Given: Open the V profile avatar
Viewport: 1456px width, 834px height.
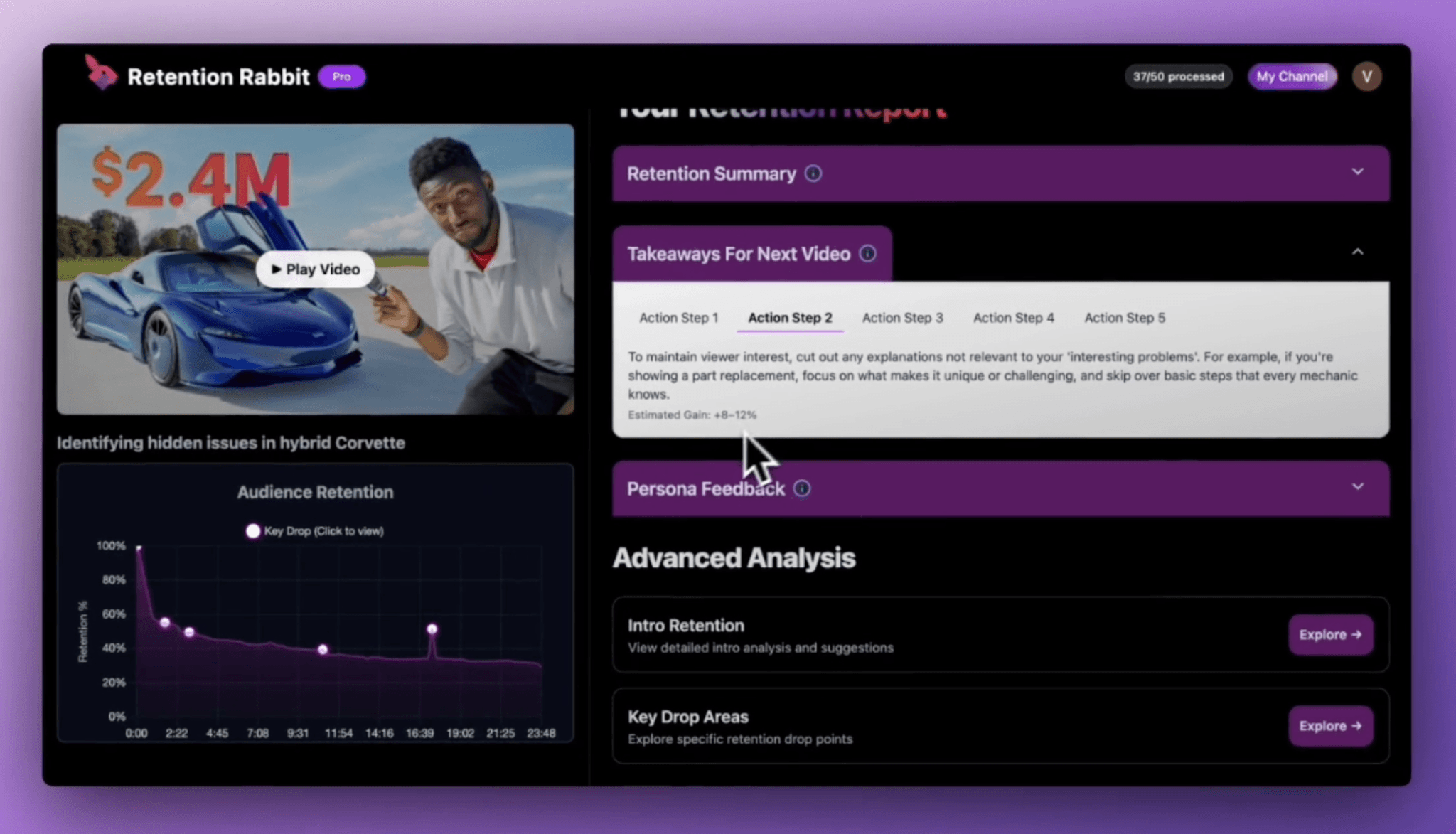Looking at the screenshot, I should point(1366,75).
